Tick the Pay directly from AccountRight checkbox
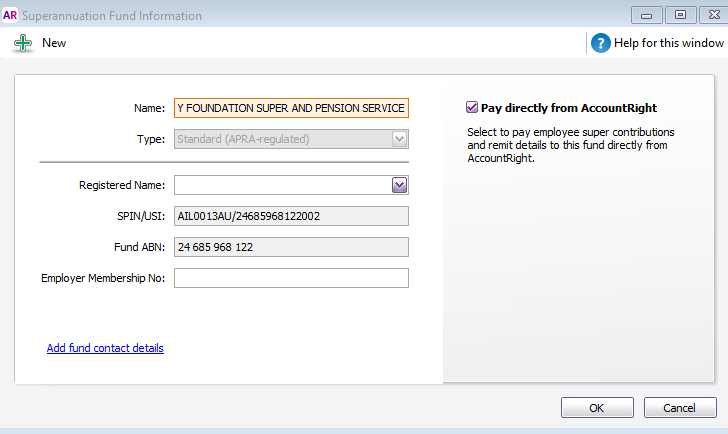Image resolution: width=728 pixels, height=434 pixels. (x=472, y=108)
